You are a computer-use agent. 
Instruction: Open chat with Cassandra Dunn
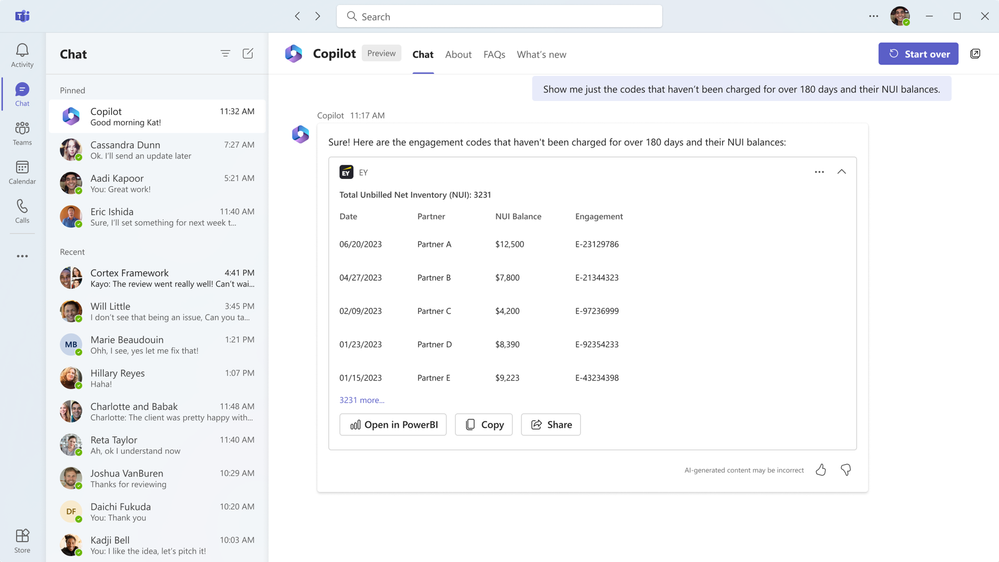tap(160, 150)
